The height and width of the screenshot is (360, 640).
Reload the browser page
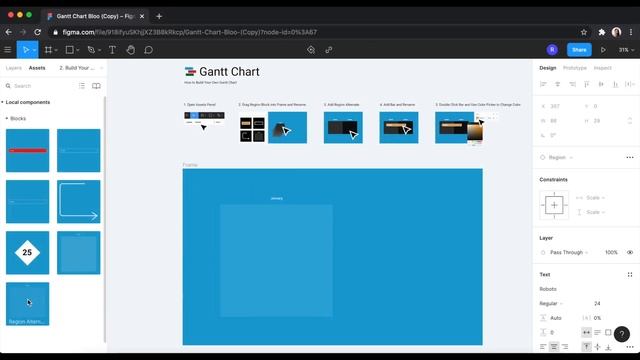pyautogui.click(x=37, y=32)
